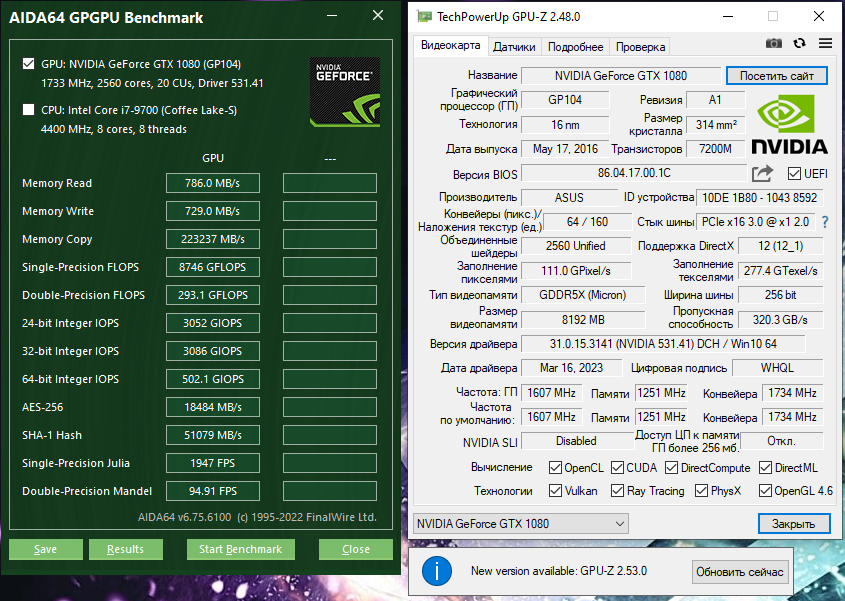845x601 pixels.
Task: Click the GPU-Z refresh icon
Action: pos(799,43)
